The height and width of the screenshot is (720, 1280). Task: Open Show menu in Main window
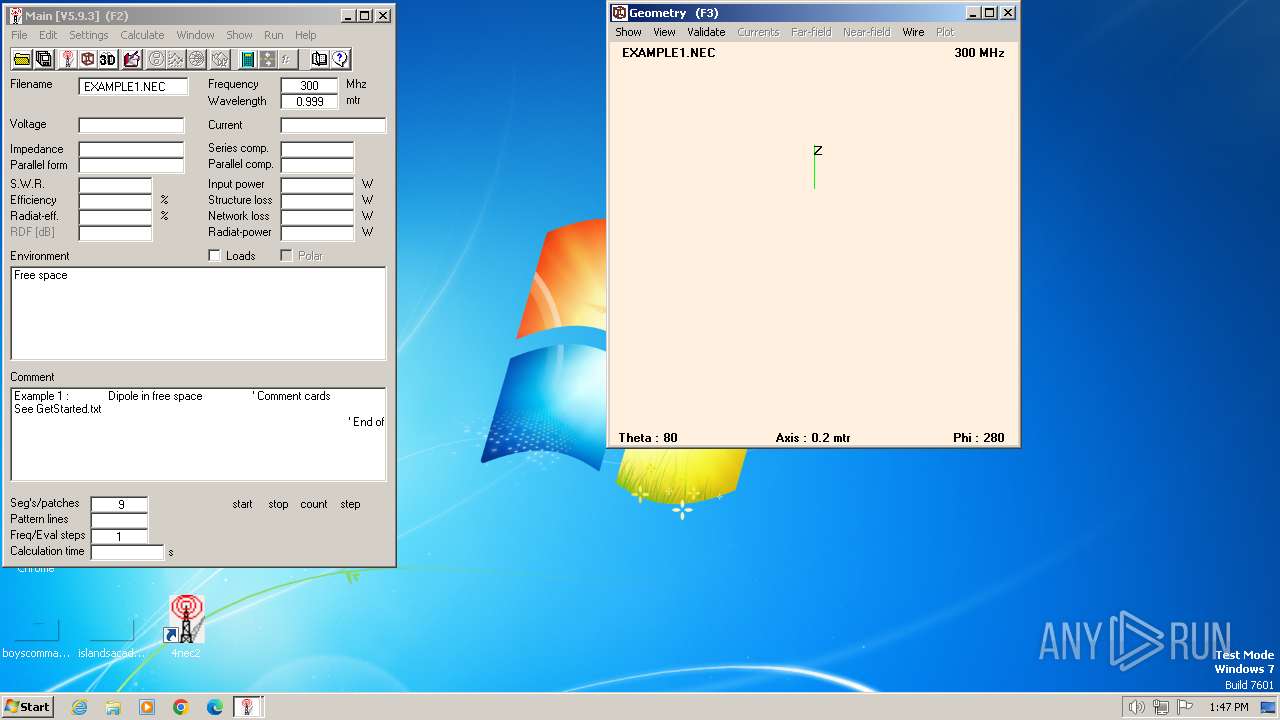click(x=239, y=35)
